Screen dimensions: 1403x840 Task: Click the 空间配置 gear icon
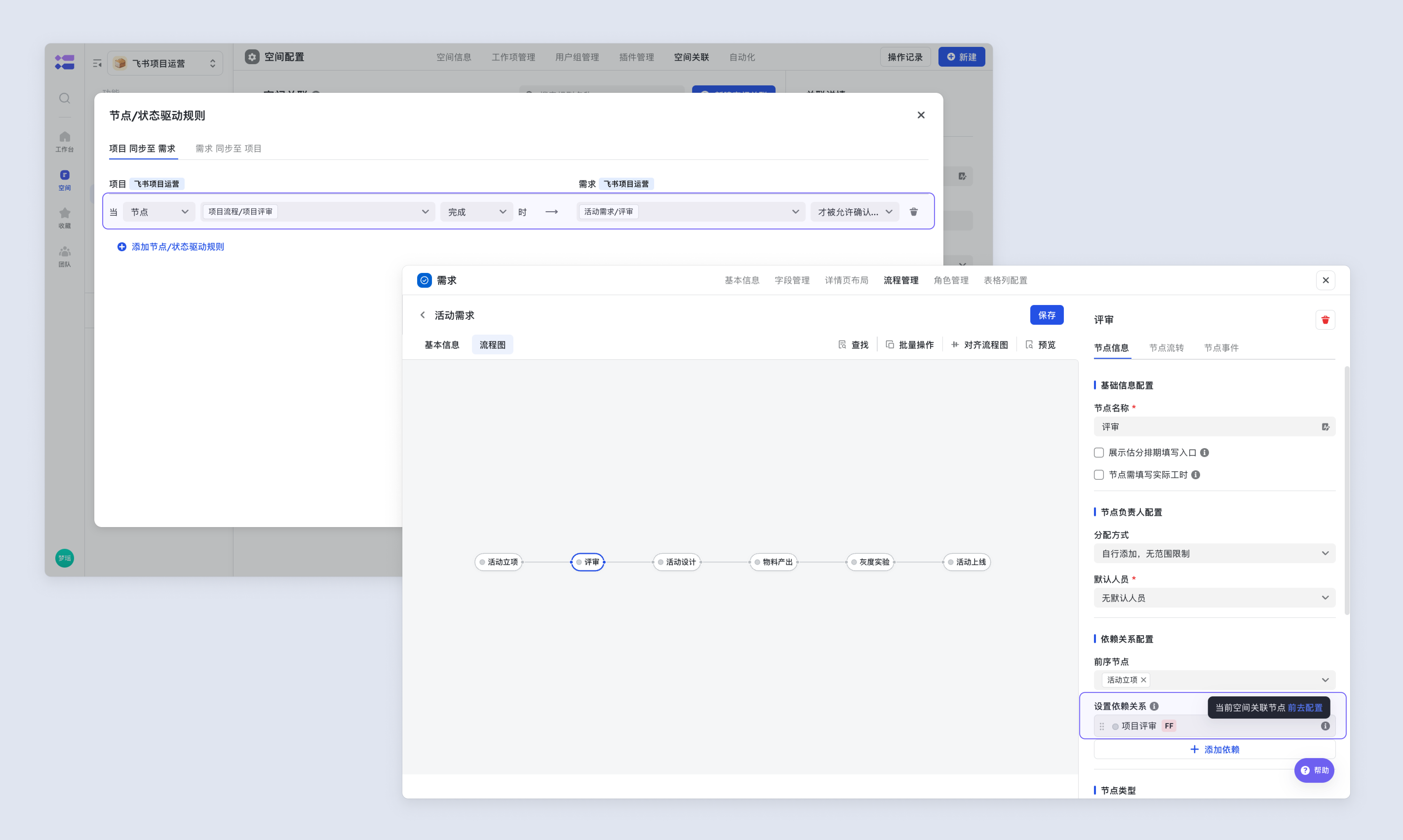click(252, 57)
